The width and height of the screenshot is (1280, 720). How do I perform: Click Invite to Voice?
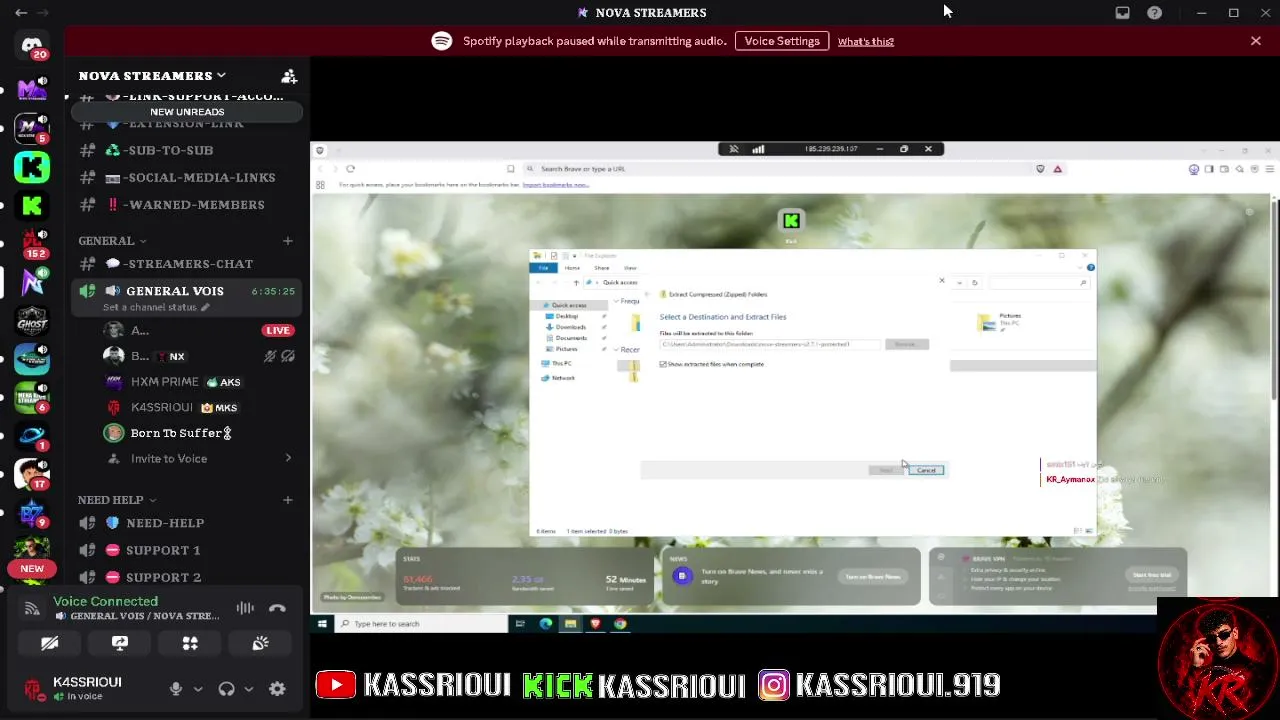pos(169,459)
